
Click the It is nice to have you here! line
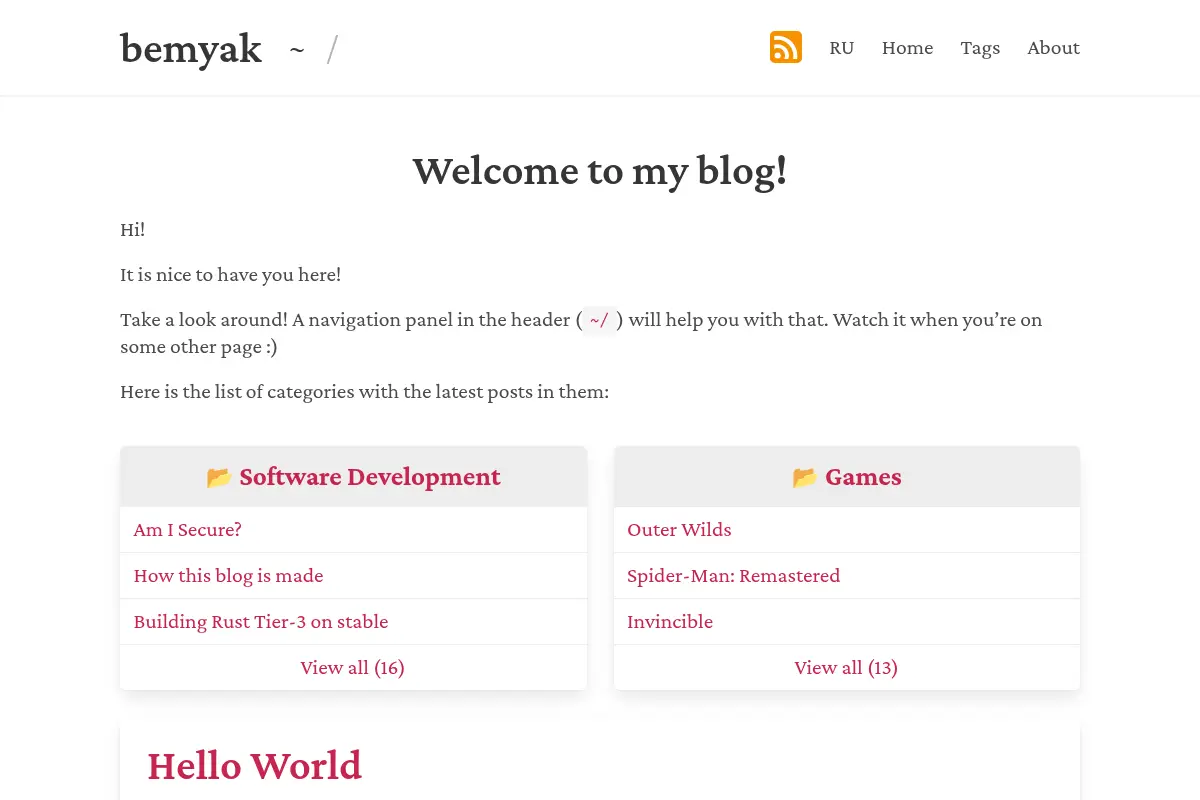pyautogui.click(x=230, y=275)
